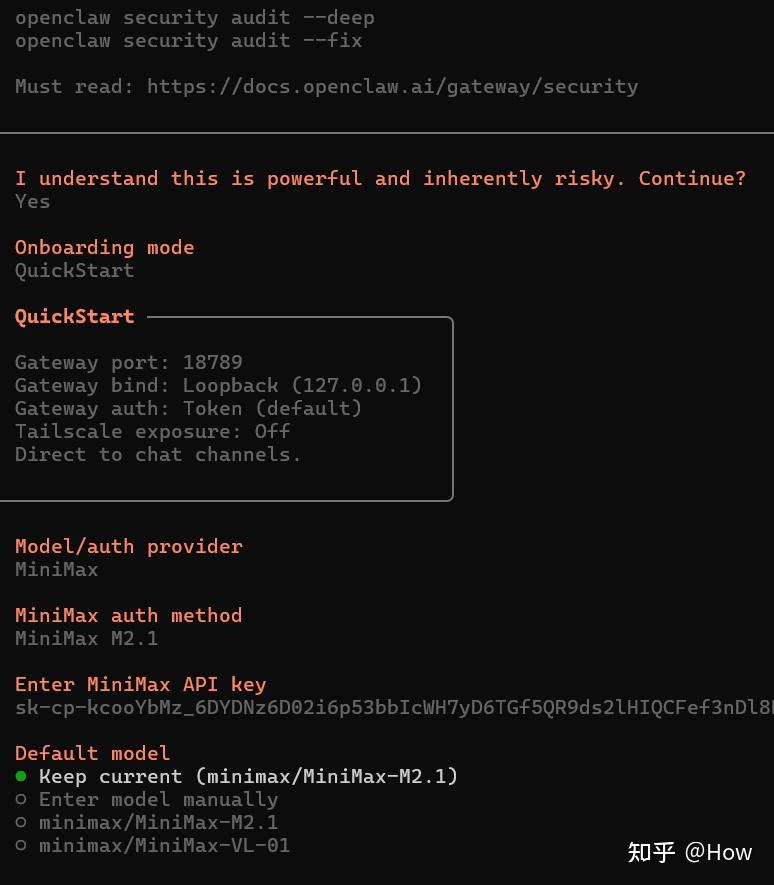Click the Zhihu watermark logo

click(x=651, y=852)
